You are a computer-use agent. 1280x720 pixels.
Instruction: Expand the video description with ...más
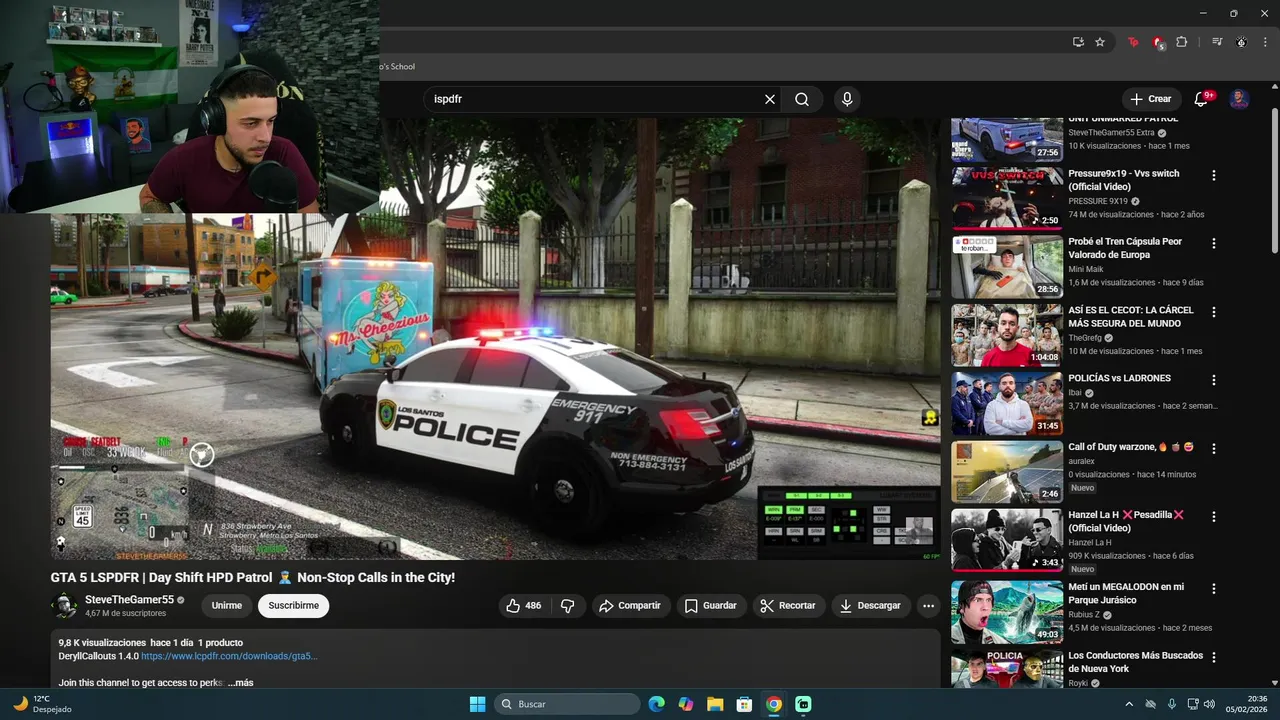pyautogui.click(x=240, y=682)
